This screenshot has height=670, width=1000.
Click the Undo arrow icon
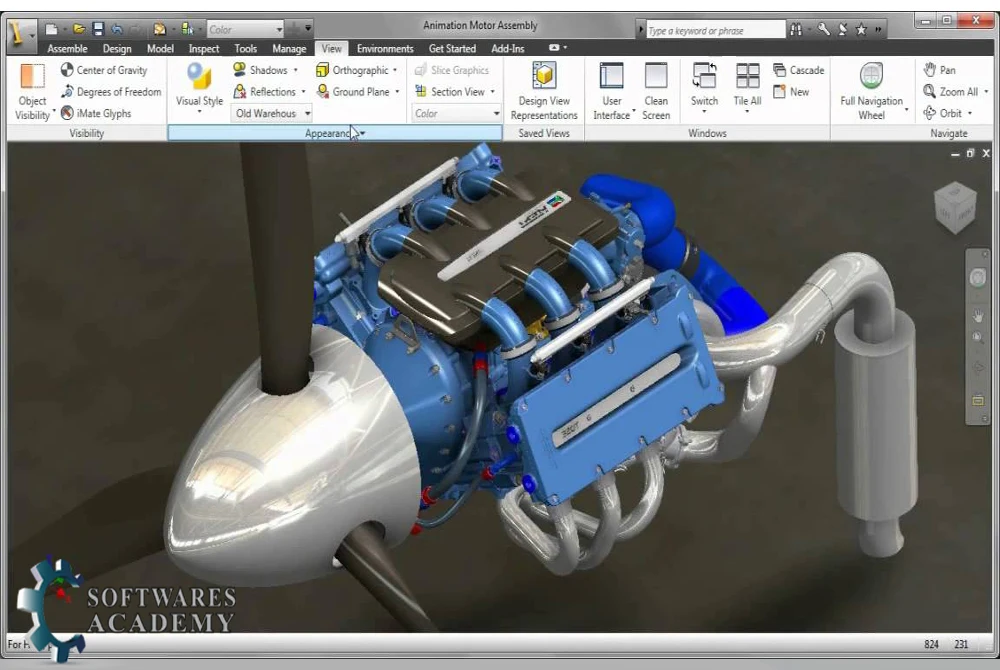117,29
